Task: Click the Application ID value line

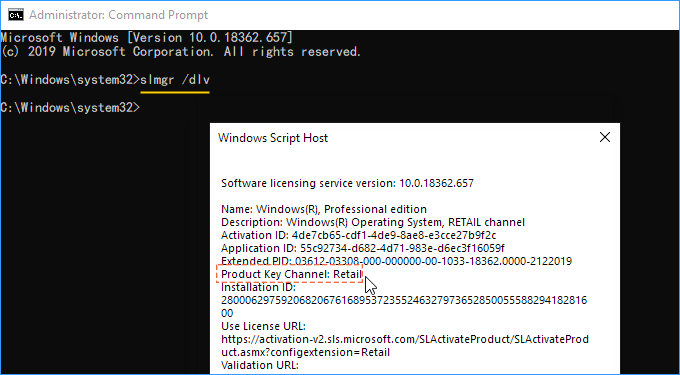Action: [363, 248]
